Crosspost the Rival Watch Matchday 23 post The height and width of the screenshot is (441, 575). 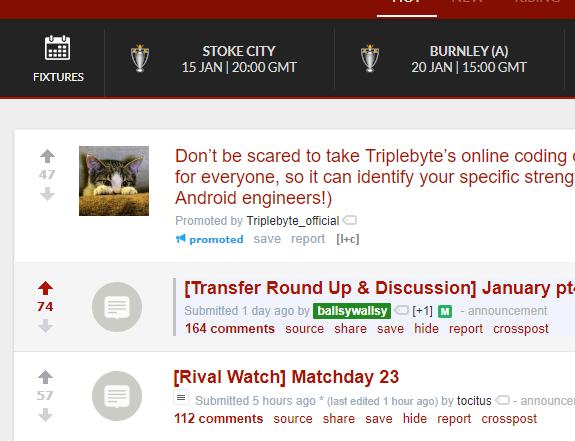coord(509,419)
